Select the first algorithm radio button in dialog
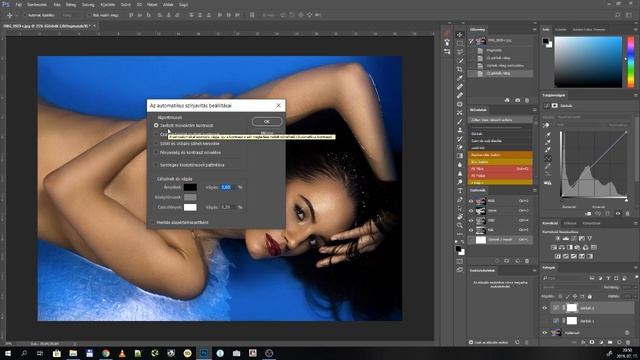Viewport: 640px width, 360px height. point(156,125)
